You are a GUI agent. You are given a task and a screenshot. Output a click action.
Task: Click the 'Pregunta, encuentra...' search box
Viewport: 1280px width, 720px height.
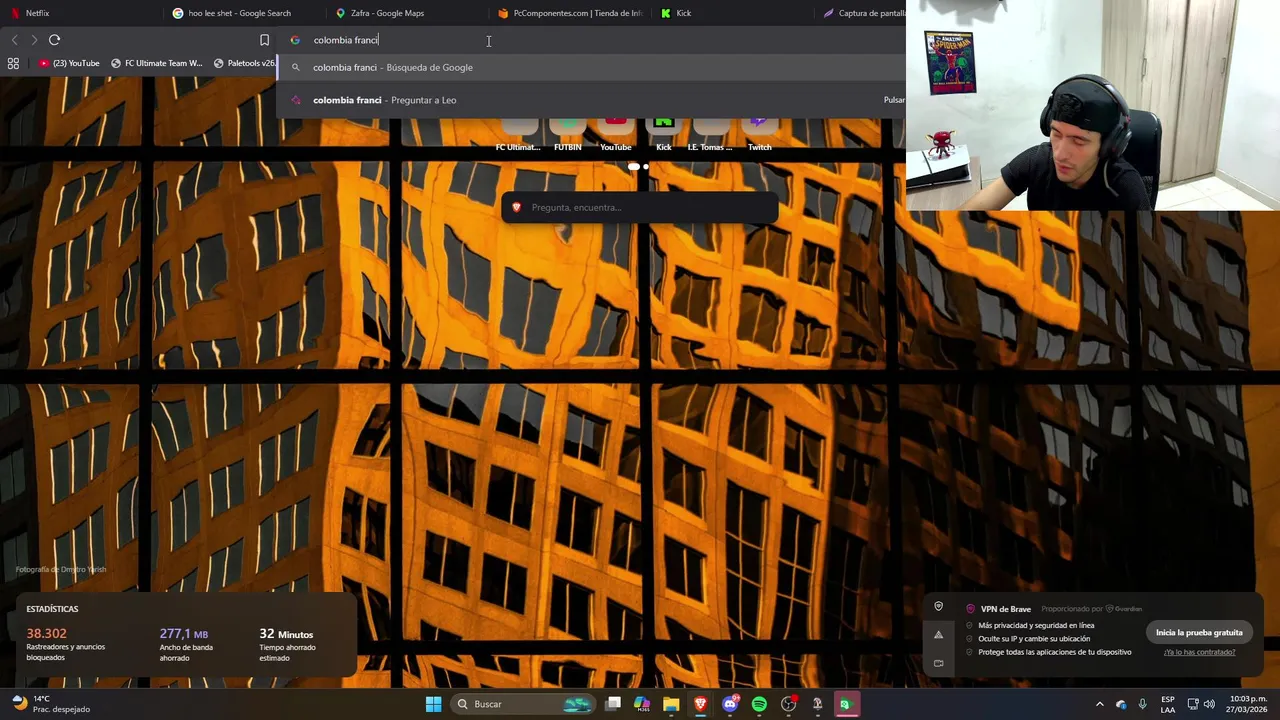click(x=640, y=207)
